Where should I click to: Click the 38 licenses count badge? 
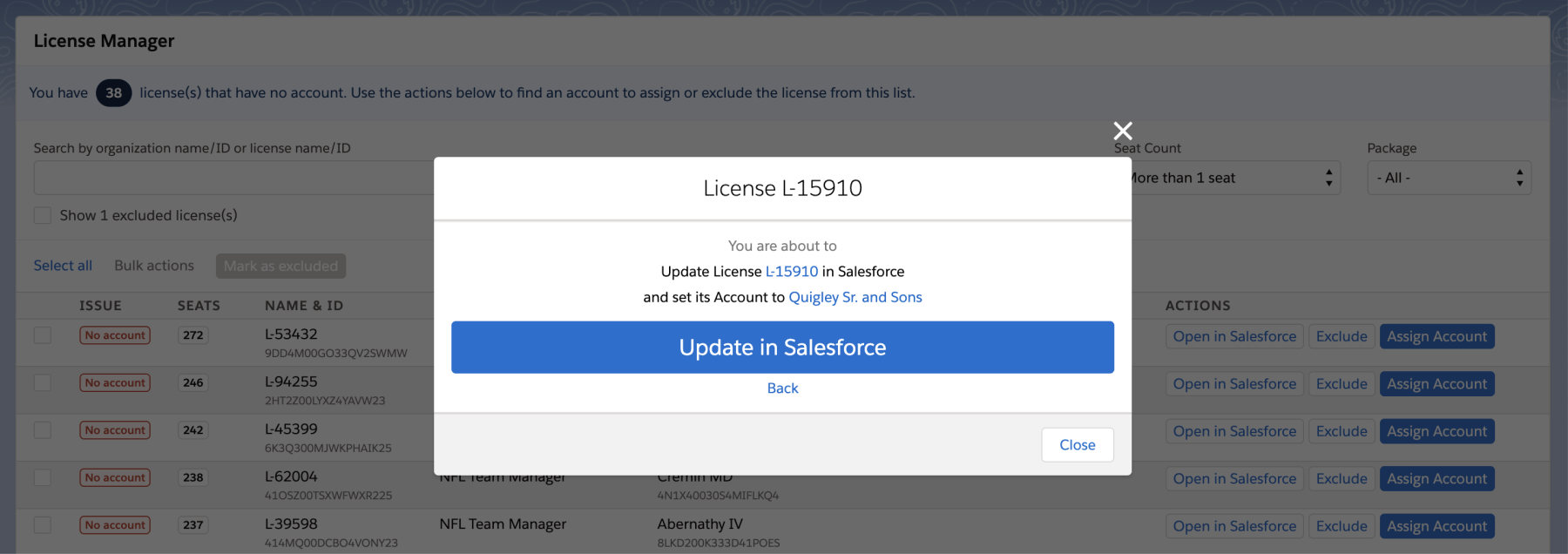click(x=113, y=92)
